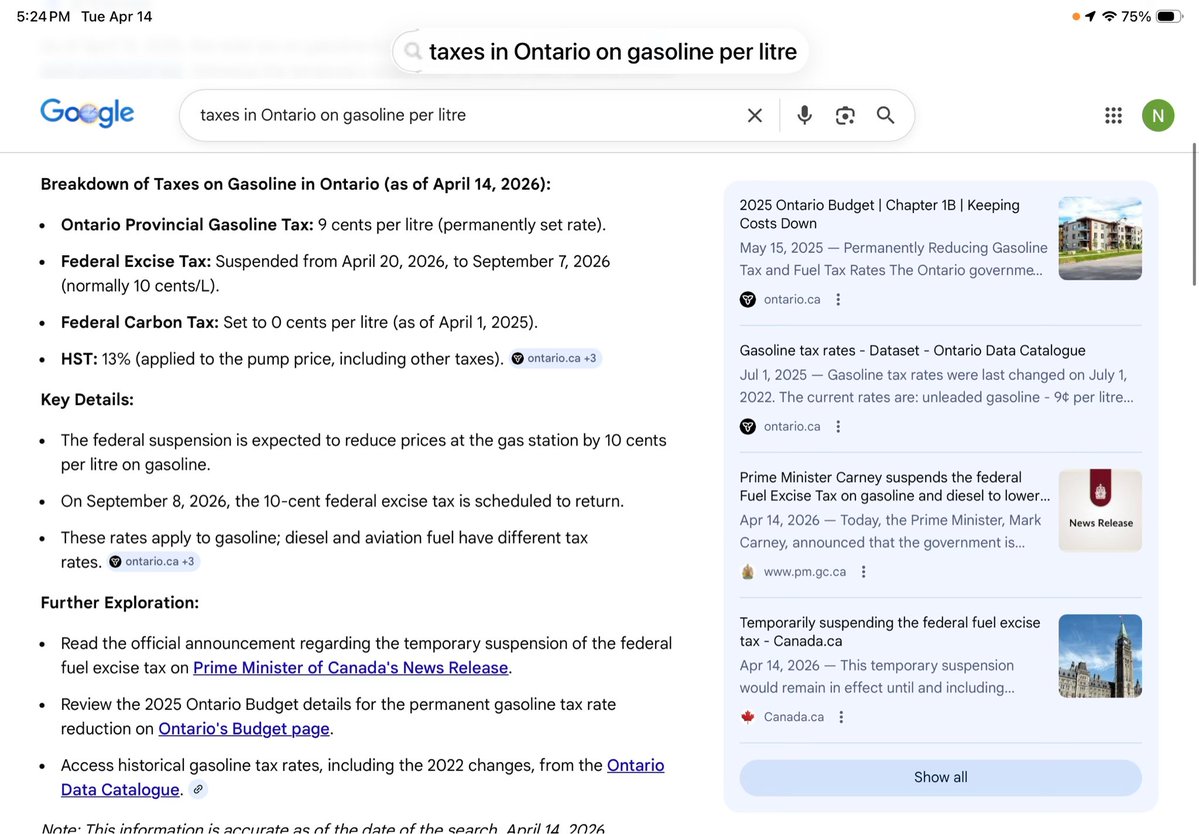
Task: Click the 'Further Exploration:' heading
Action: click(x=120, y=603)
